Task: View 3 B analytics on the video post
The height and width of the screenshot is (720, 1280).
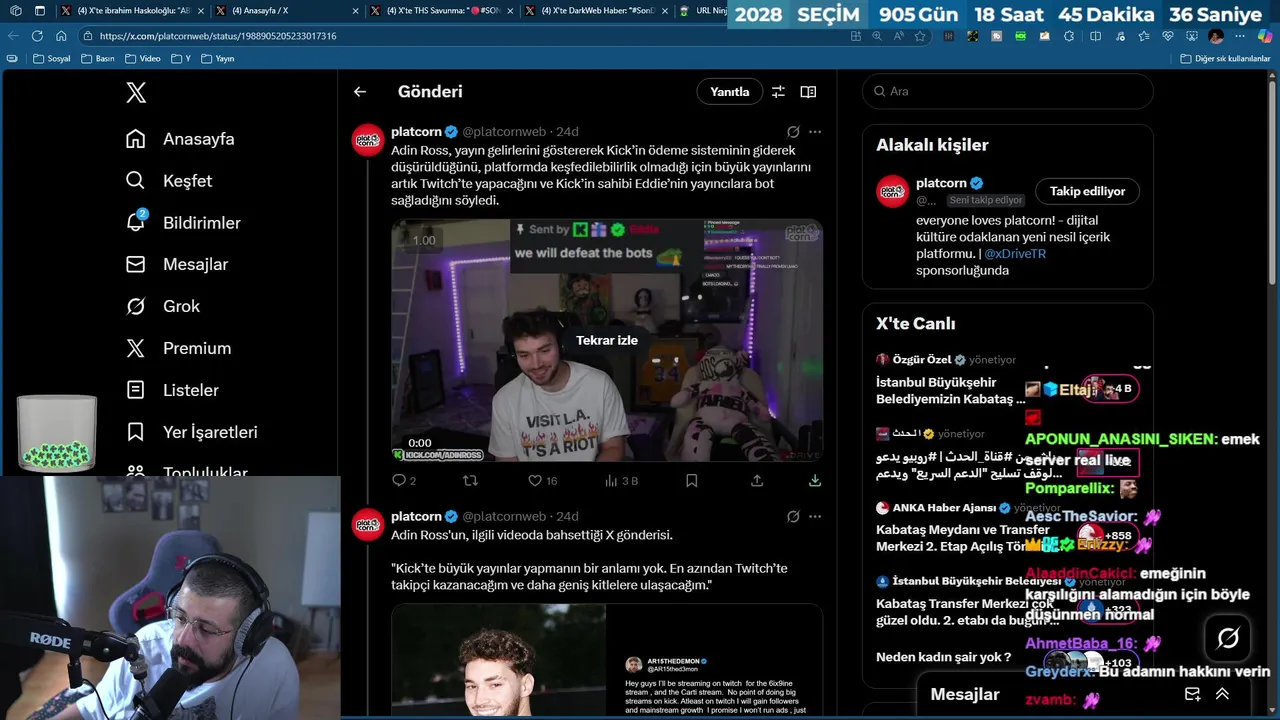Action: (x=622, y=481)
